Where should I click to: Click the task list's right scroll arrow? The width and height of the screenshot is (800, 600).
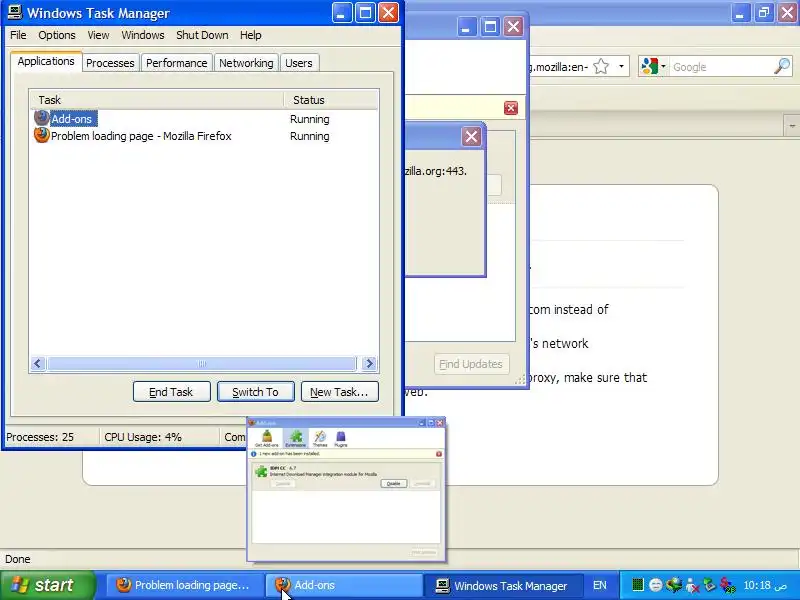click(369, 363)
